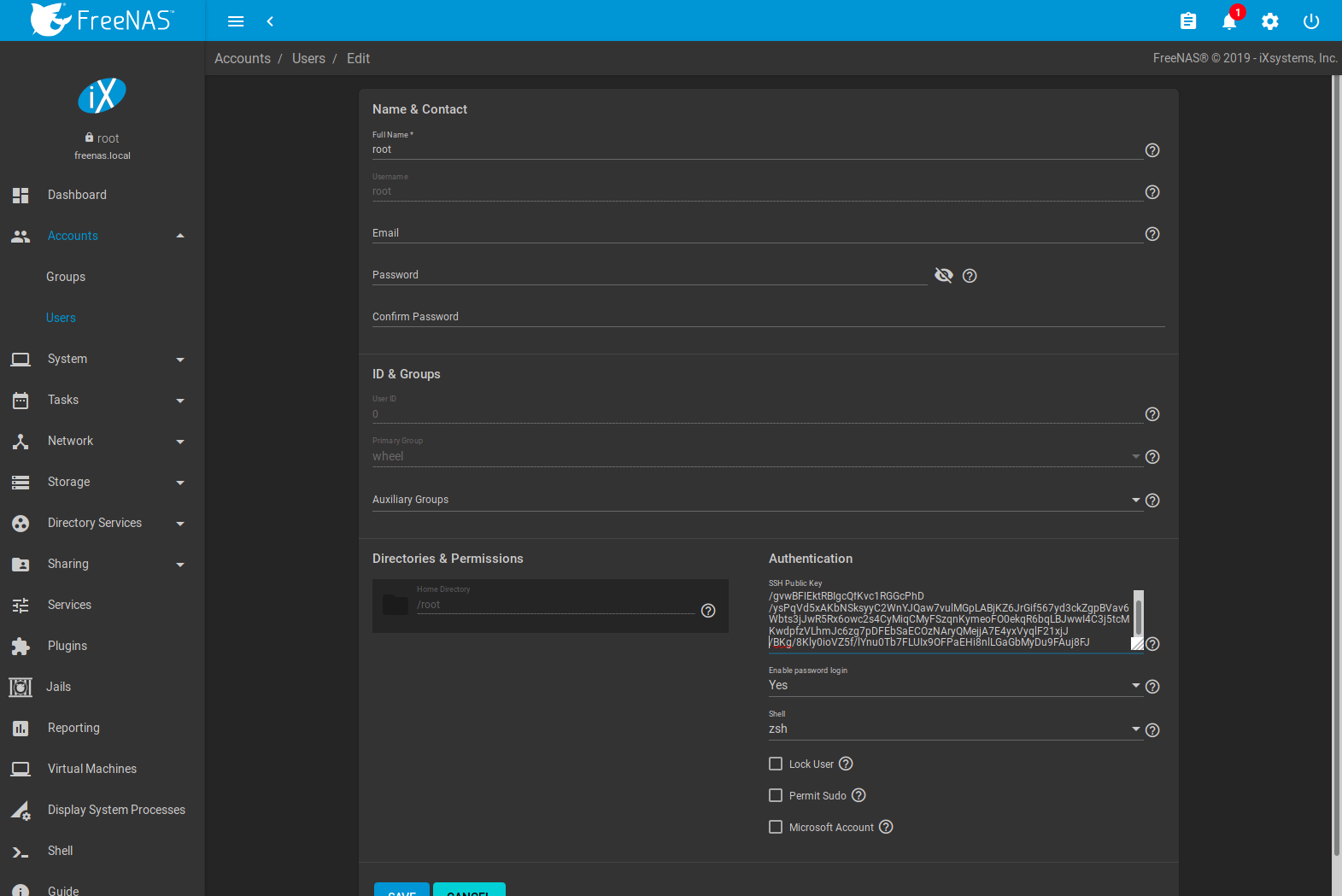
Task: Enable the Lock User checkbox
Action: click(776, 764)
